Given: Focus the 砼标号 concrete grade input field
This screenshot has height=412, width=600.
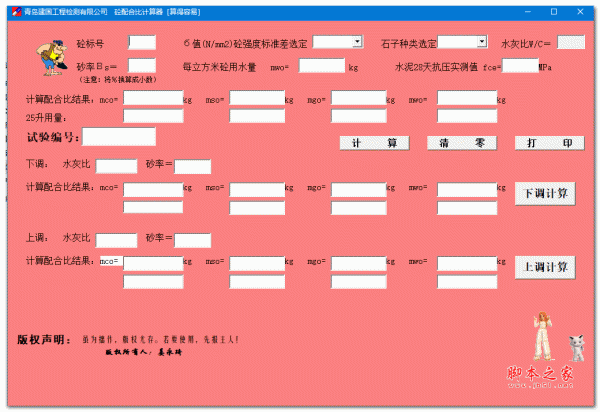Looking at the screenshot, I should [142, 43].
